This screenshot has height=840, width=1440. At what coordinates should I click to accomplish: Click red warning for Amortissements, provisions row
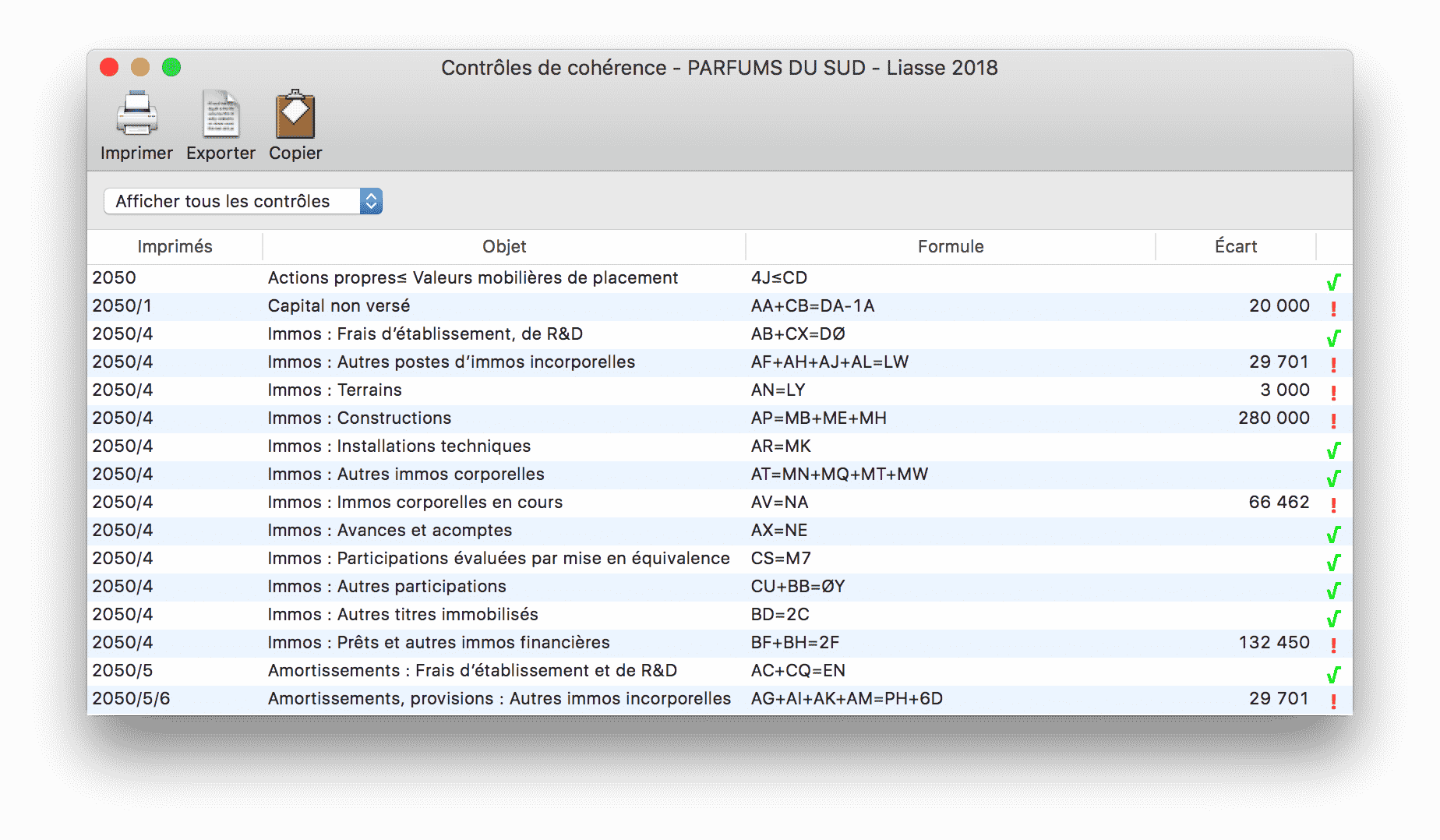[x=1334, y=701]
